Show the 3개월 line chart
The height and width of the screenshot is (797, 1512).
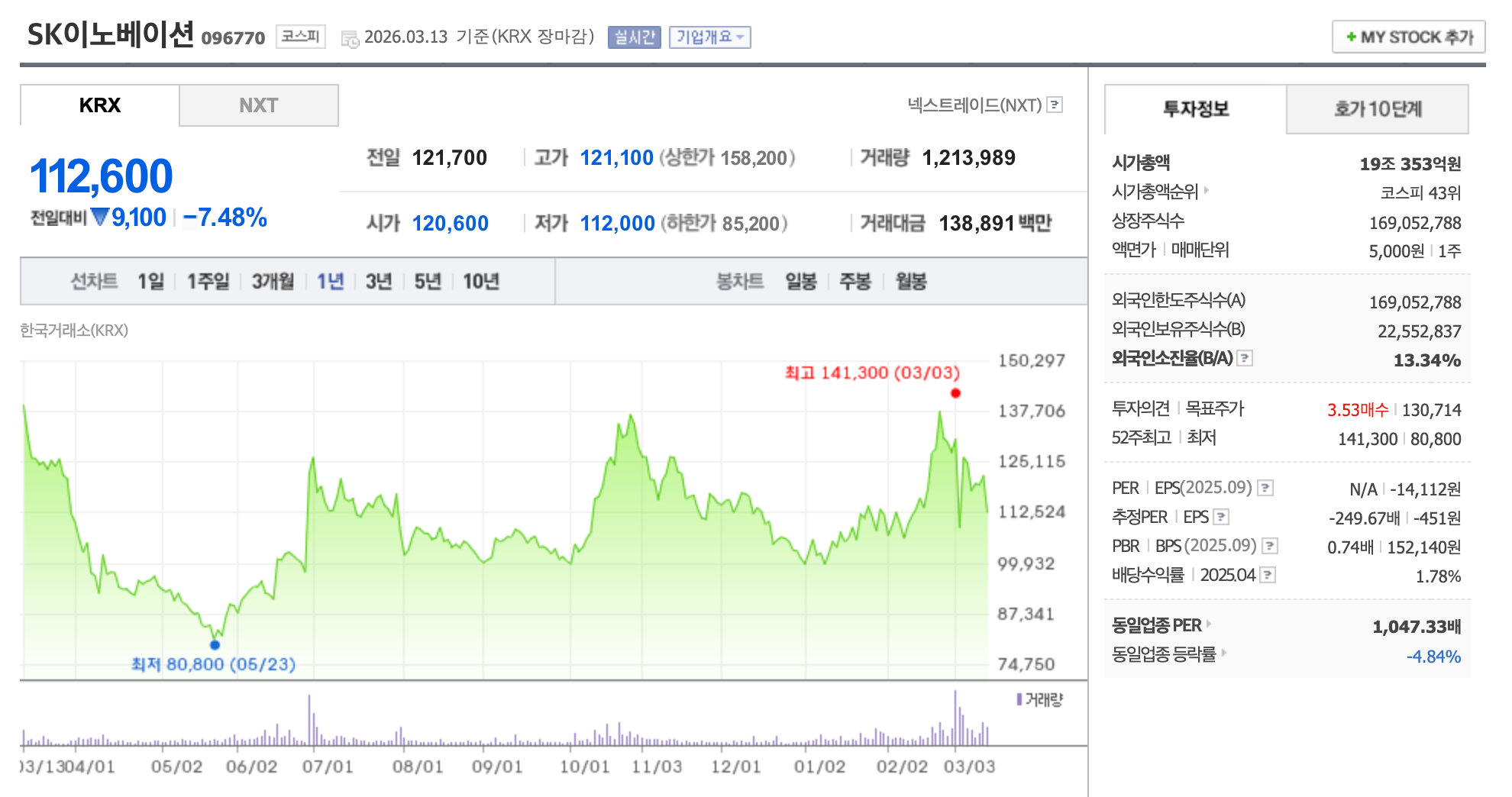click(x=273, y=282)
